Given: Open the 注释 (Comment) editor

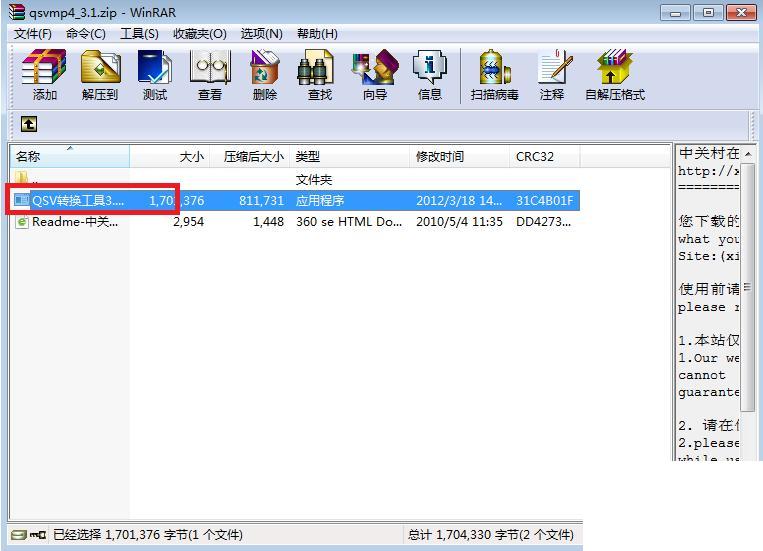Looking at the screenshot, I should click(x=552, y=75).
